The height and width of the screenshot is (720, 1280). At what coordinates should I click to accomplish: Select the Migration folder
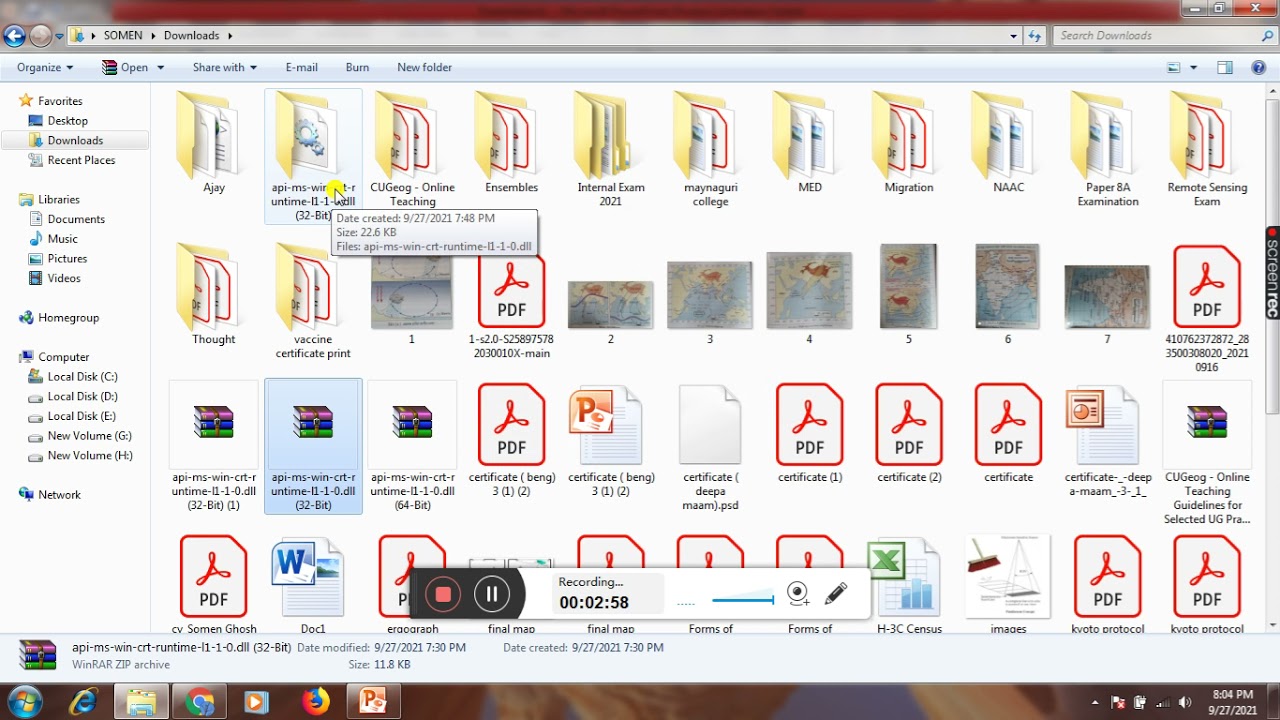tap(908, 142)
